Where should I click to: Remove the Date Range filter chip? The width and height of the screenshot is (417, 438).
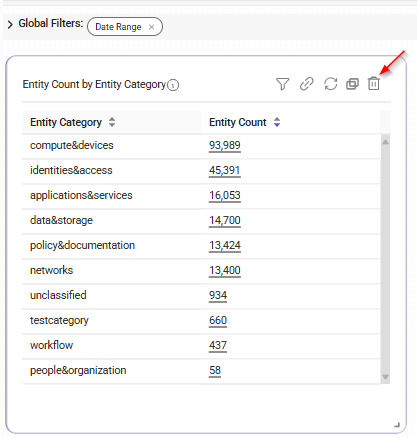click(151, 27)
